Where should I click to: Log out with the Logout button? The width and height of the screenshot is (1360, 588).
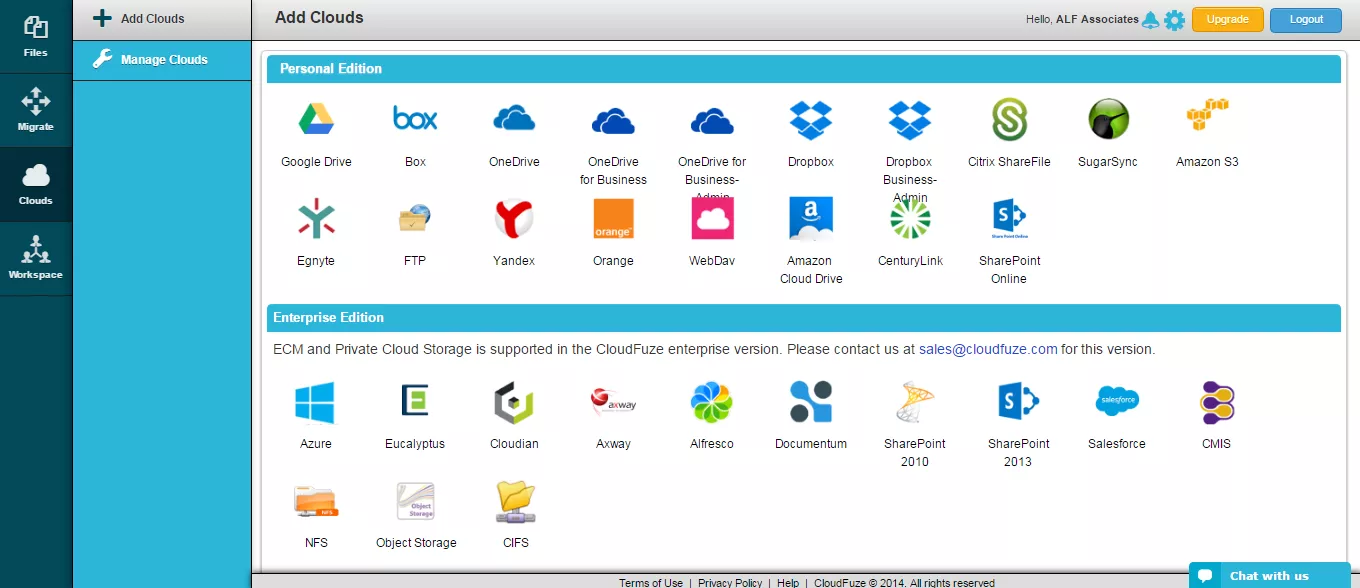(1306, 20)
